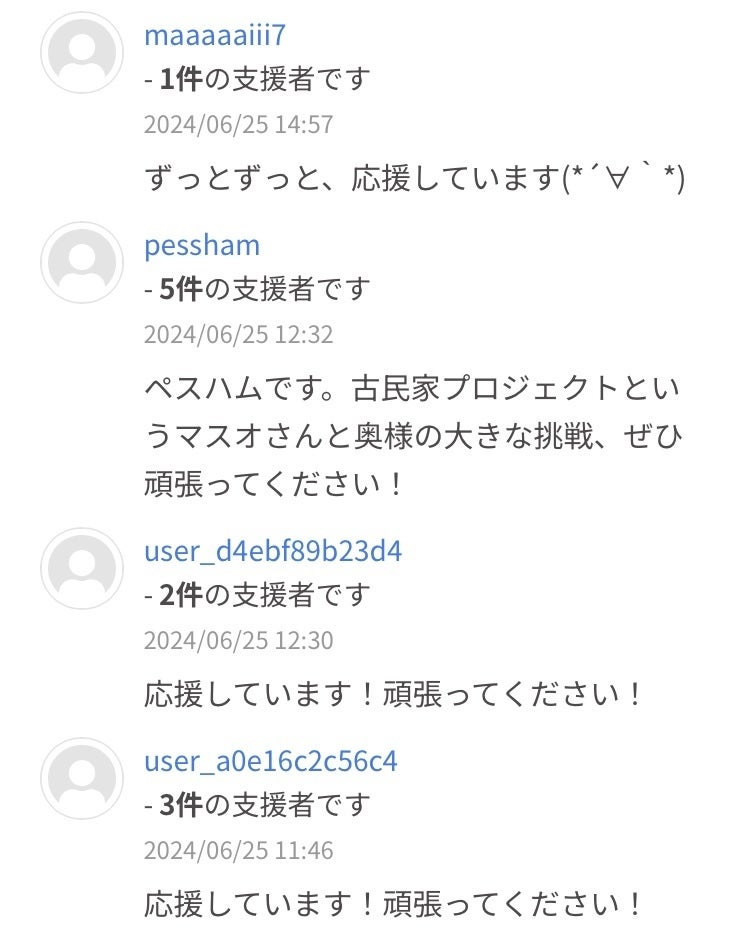Visit pessham's profile via username link
750x934 pixels.
pos(202,245)
